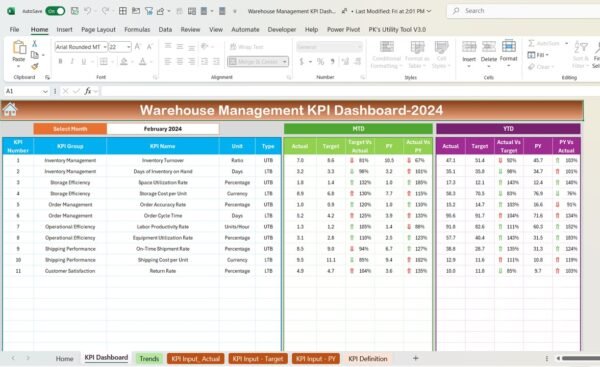
Task: Open the KPI Input_Actual sheet tab
Action: pyautogui.click(x=196, y=359)
